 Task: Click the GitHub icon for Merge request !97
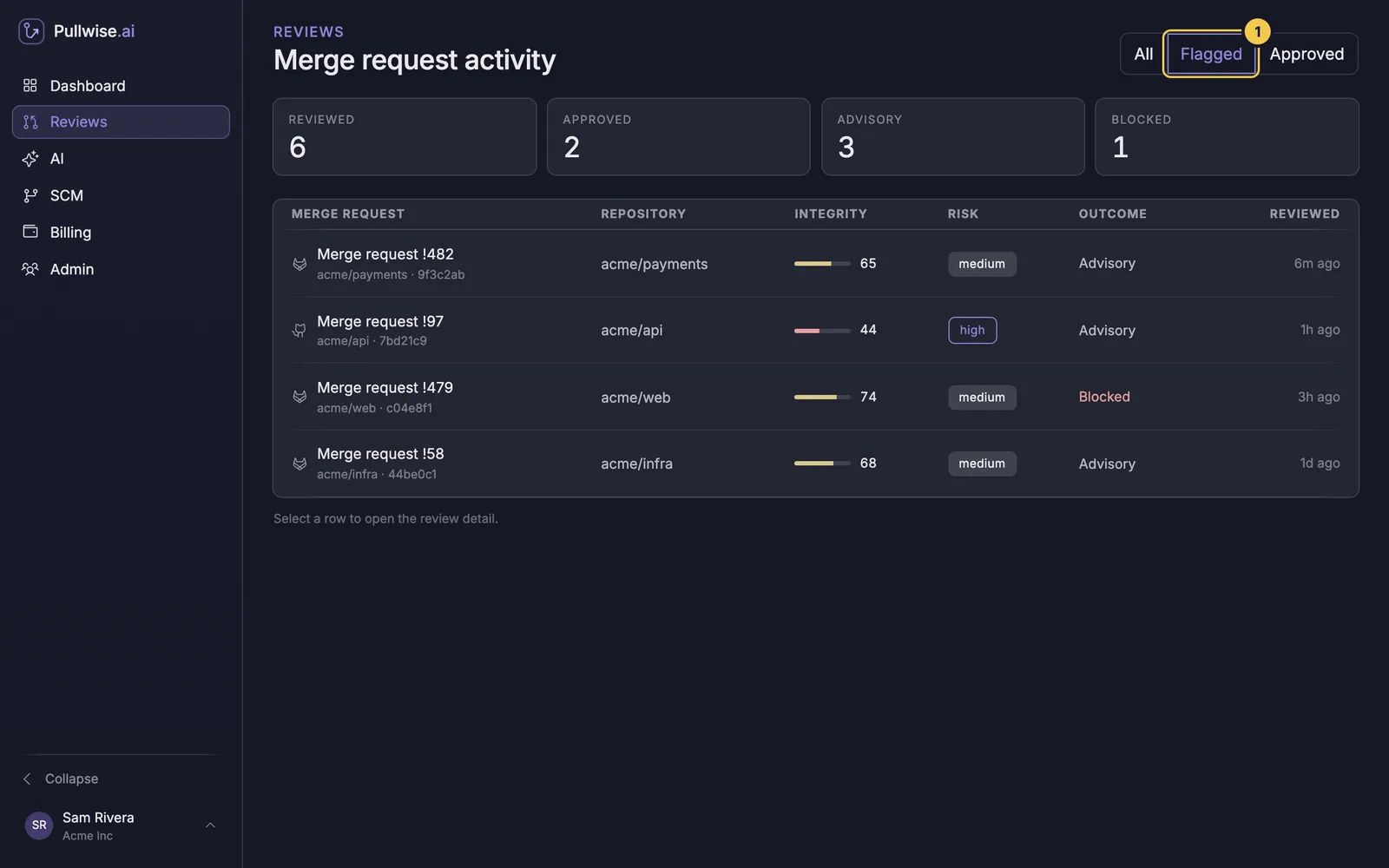pos(300,330)
